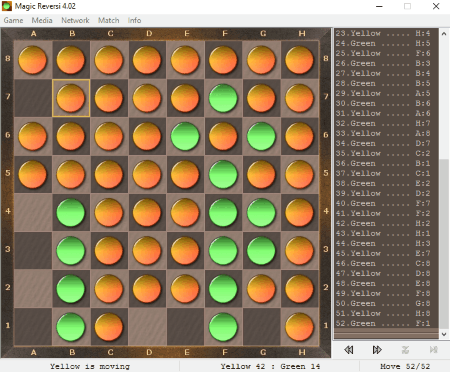The height and width of the screenshot is (372, 450).
Task: Open the Network menu
Action: click(75, 20)
